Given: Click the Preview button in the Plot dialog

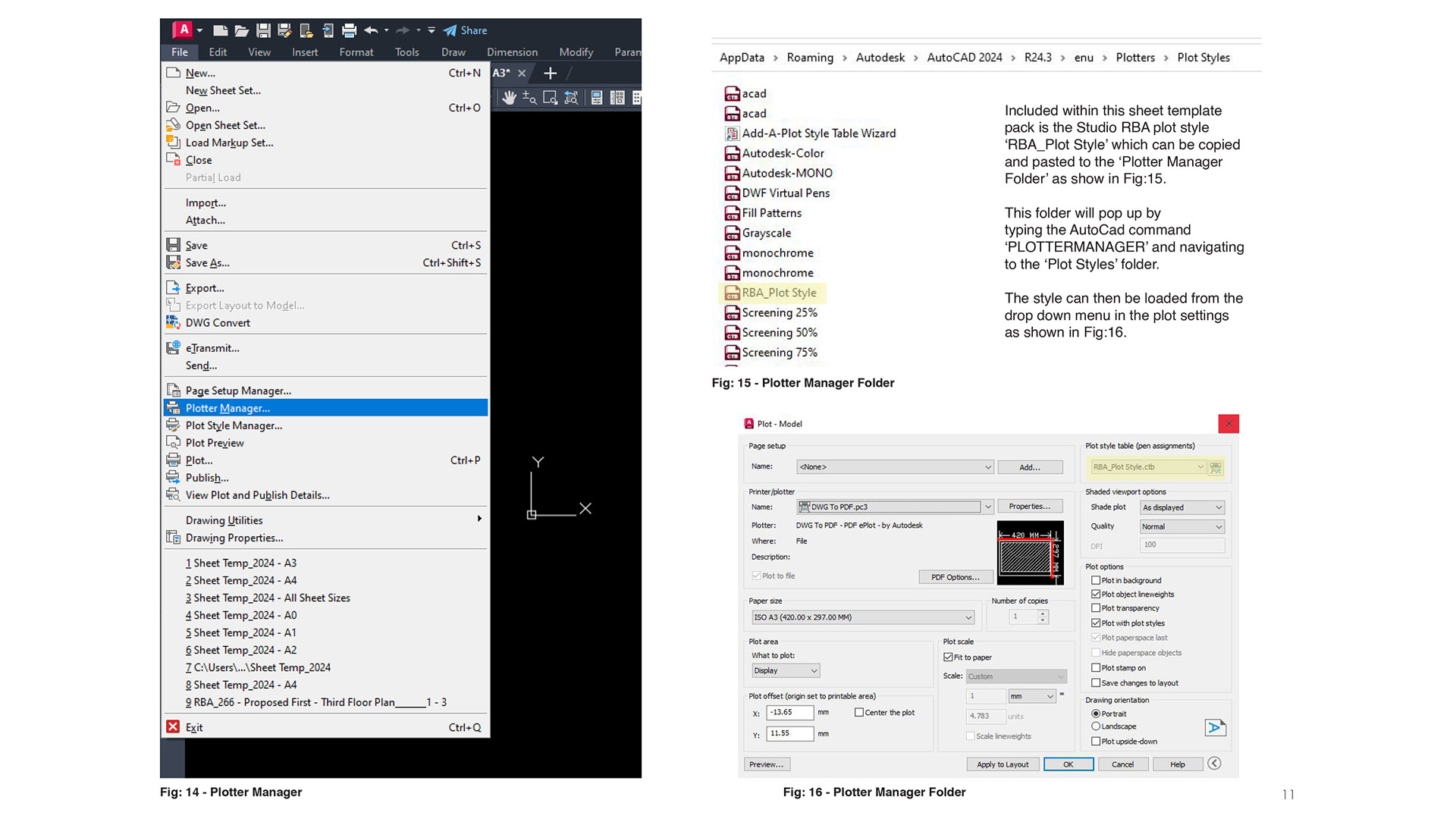Looking at the screenshot, I should point(767,764).
